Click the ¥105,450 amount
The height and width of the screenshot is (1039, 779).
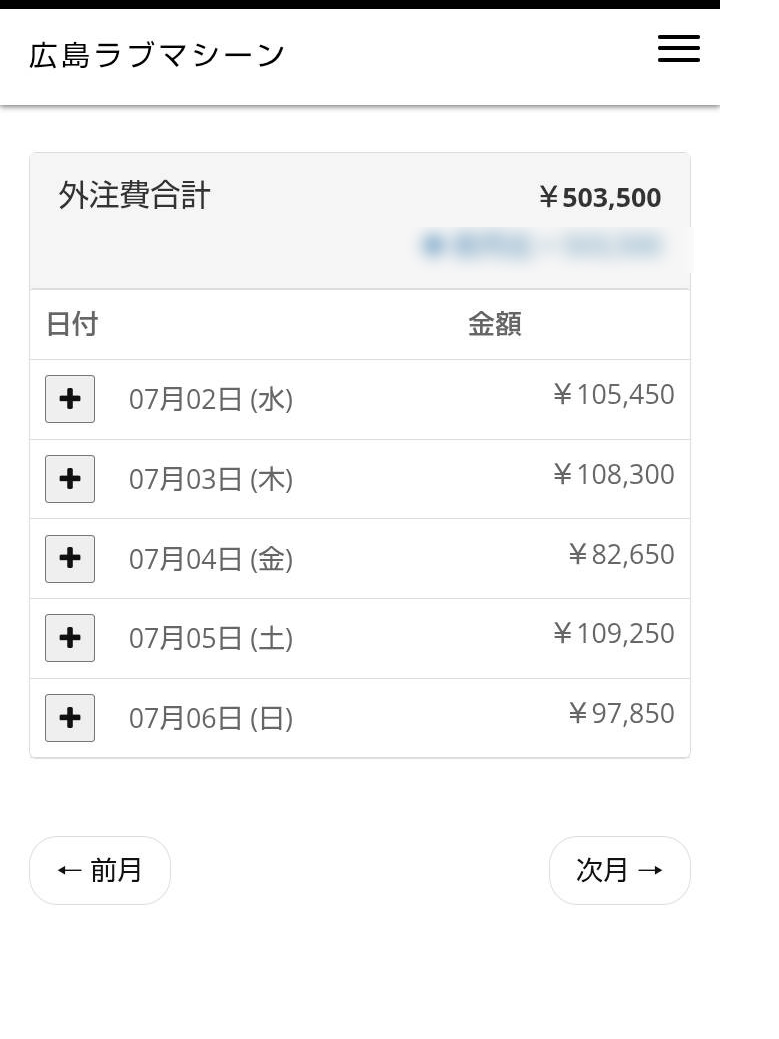click(613, 394)
